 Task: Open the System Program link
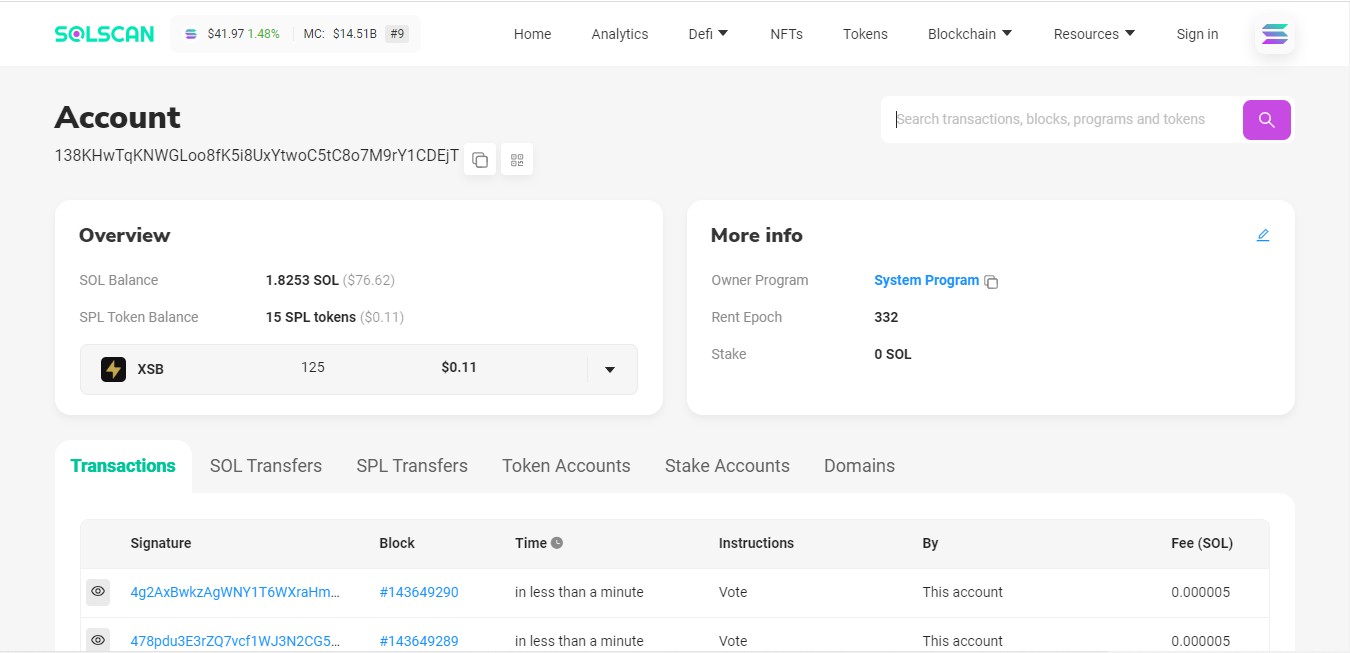tap(926, 281)
